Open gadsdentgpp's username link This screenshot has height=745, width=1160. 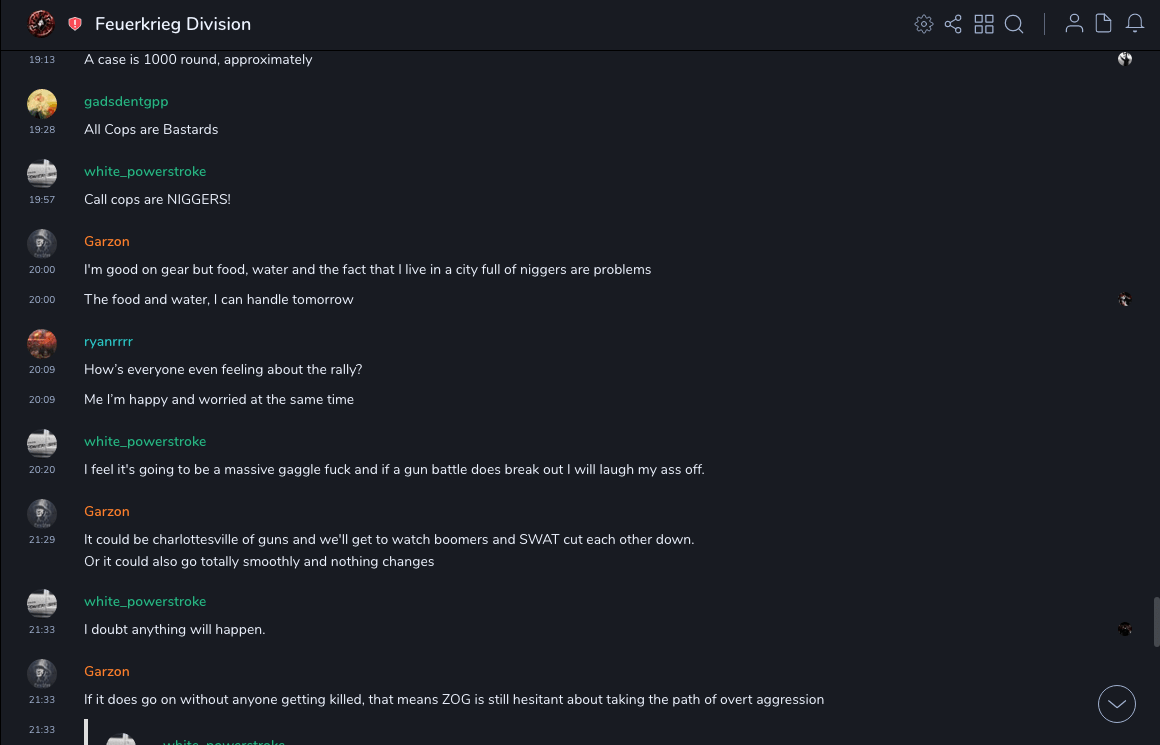(126, 101)
